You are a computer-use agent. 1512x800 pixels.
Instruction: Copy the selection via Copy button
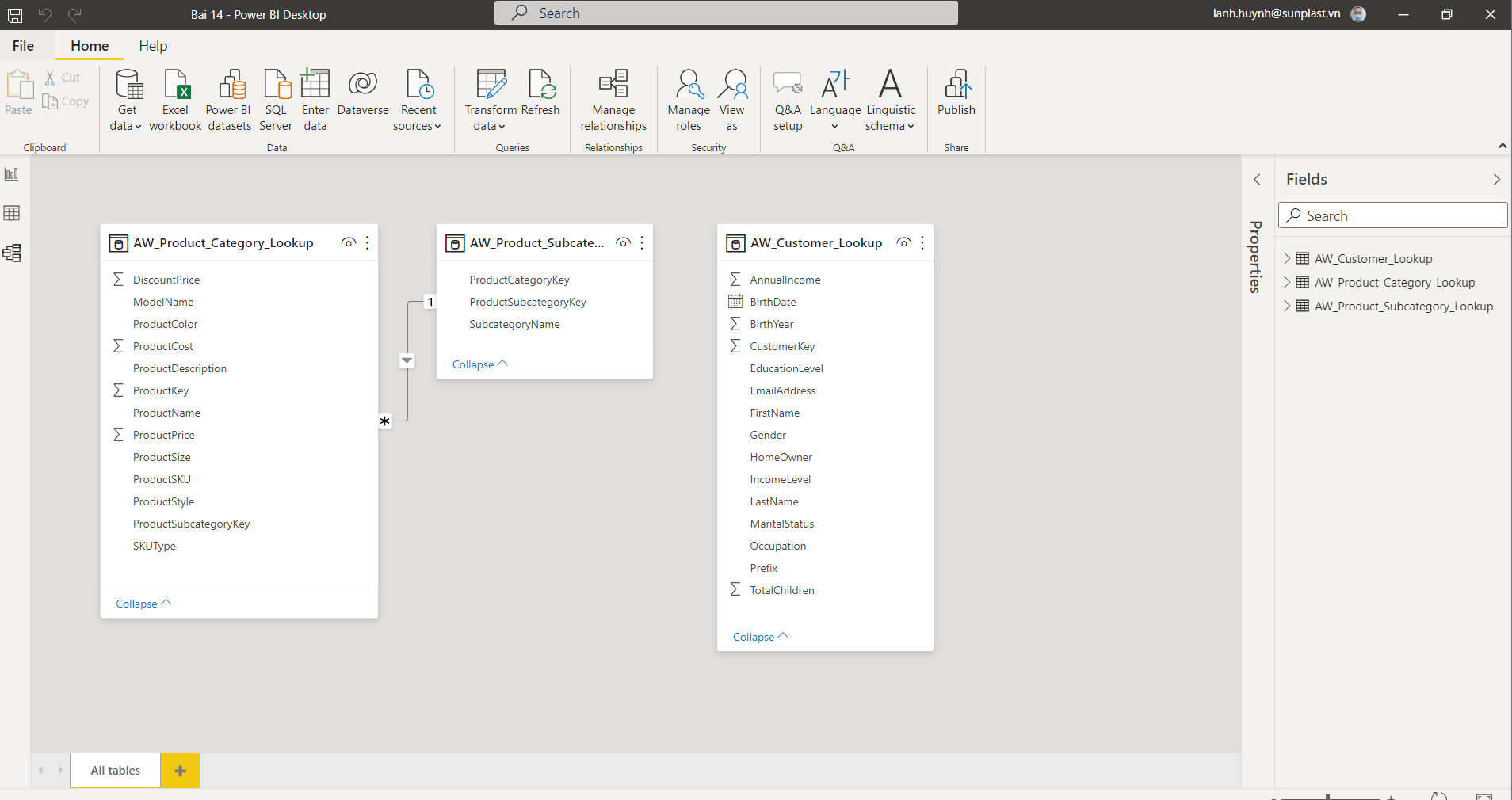point(66,101)
